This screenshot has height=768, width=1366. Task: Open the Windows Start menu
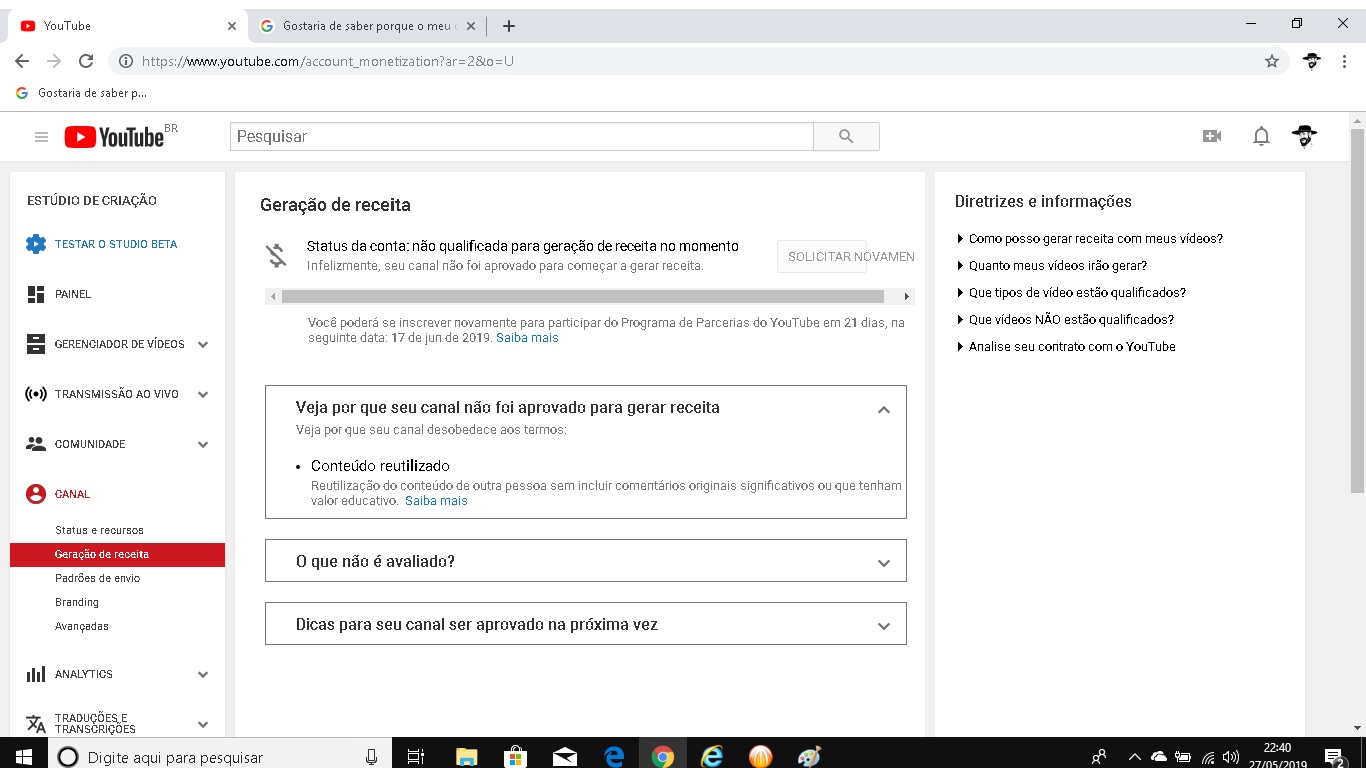tap(24, 757)
